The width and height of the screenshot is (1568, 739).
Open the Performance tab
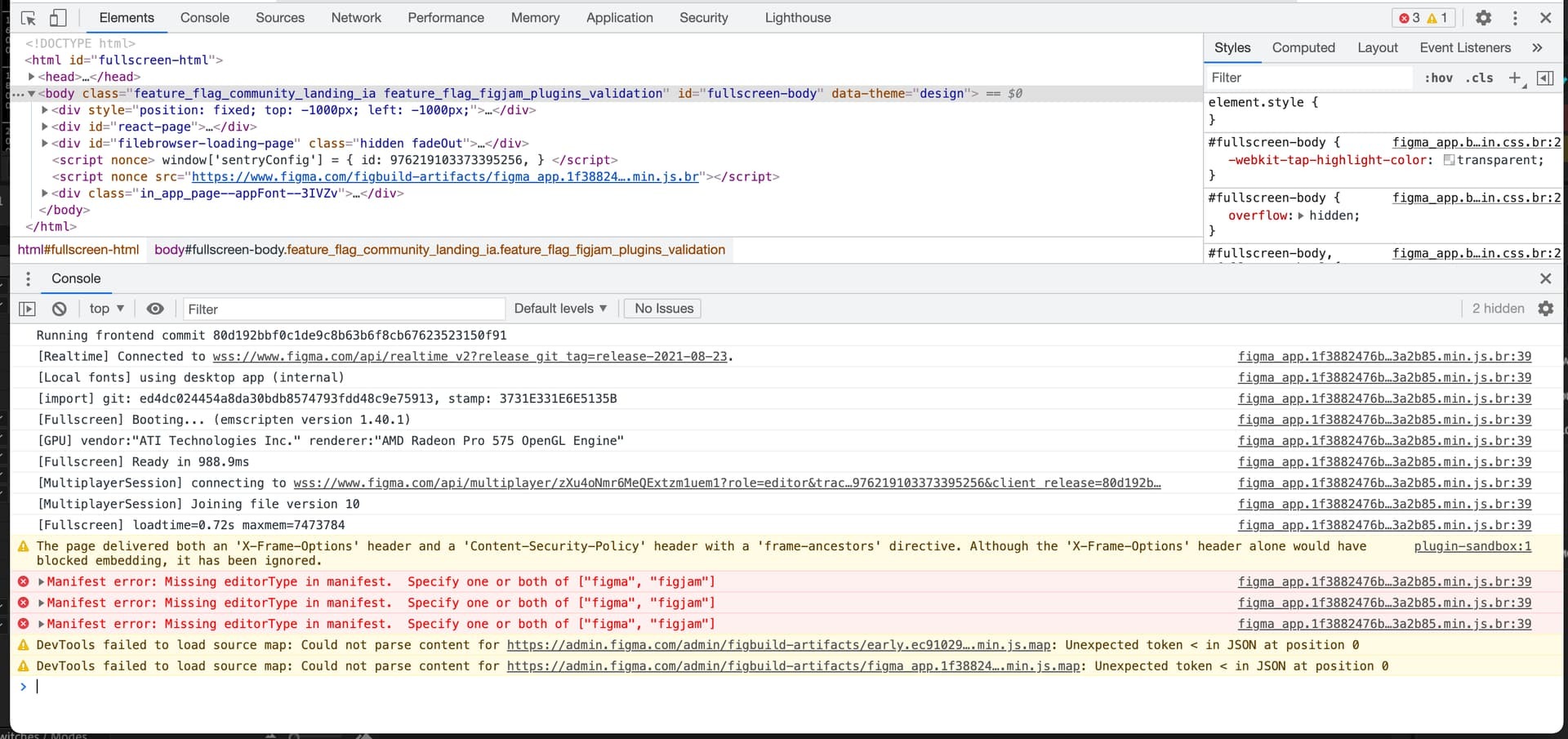point(446,18)
